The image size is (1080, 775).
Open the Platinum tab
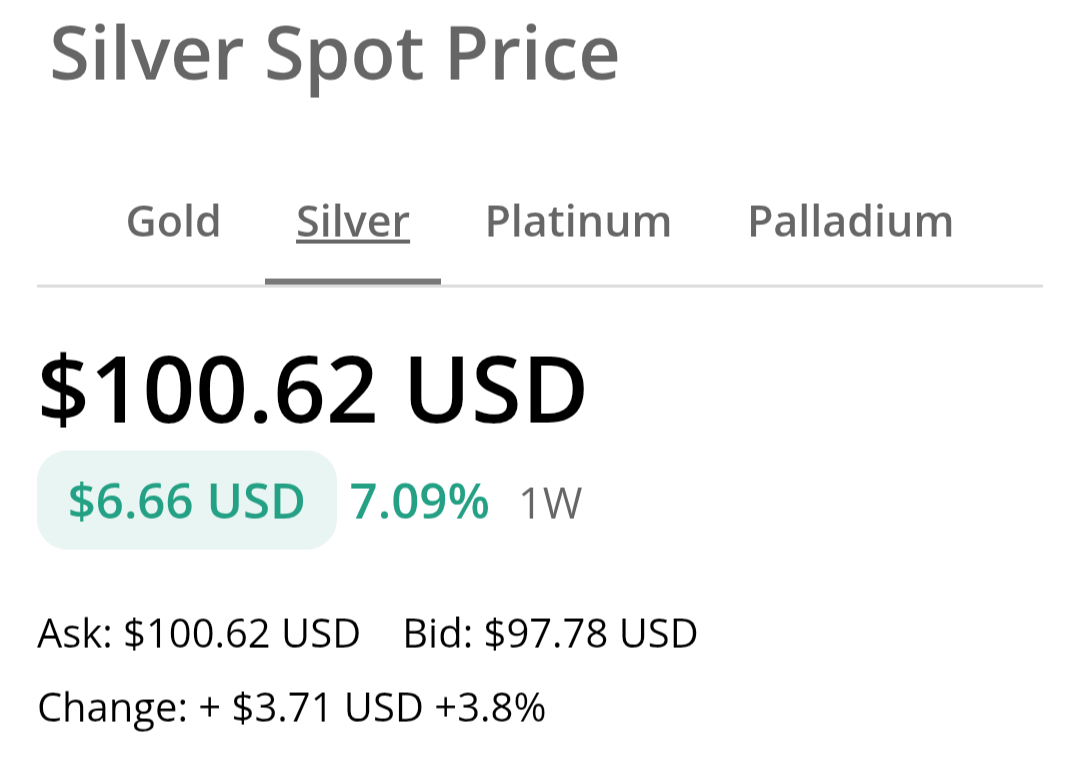[578, 221]
